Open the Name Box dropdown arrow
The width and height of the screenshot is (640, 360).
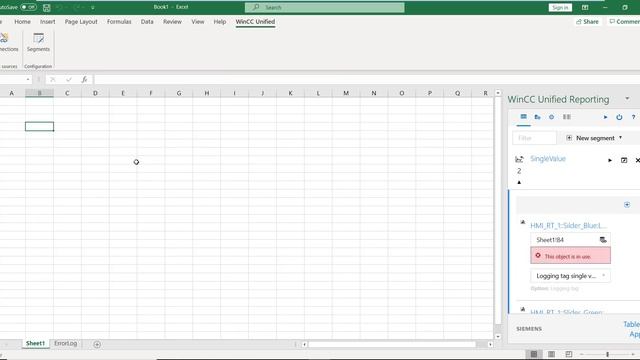tap(28, 80)
